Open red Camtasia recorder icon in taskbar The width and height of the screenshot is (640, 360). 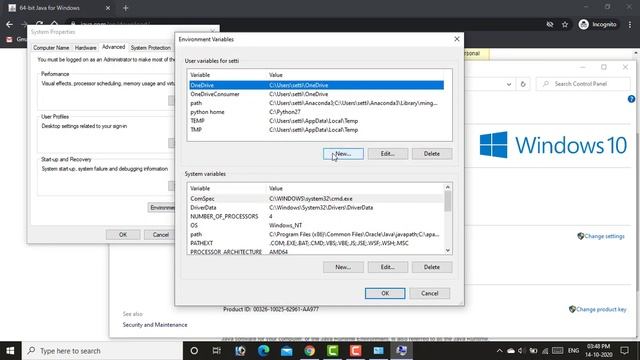(x=356, y=351)
